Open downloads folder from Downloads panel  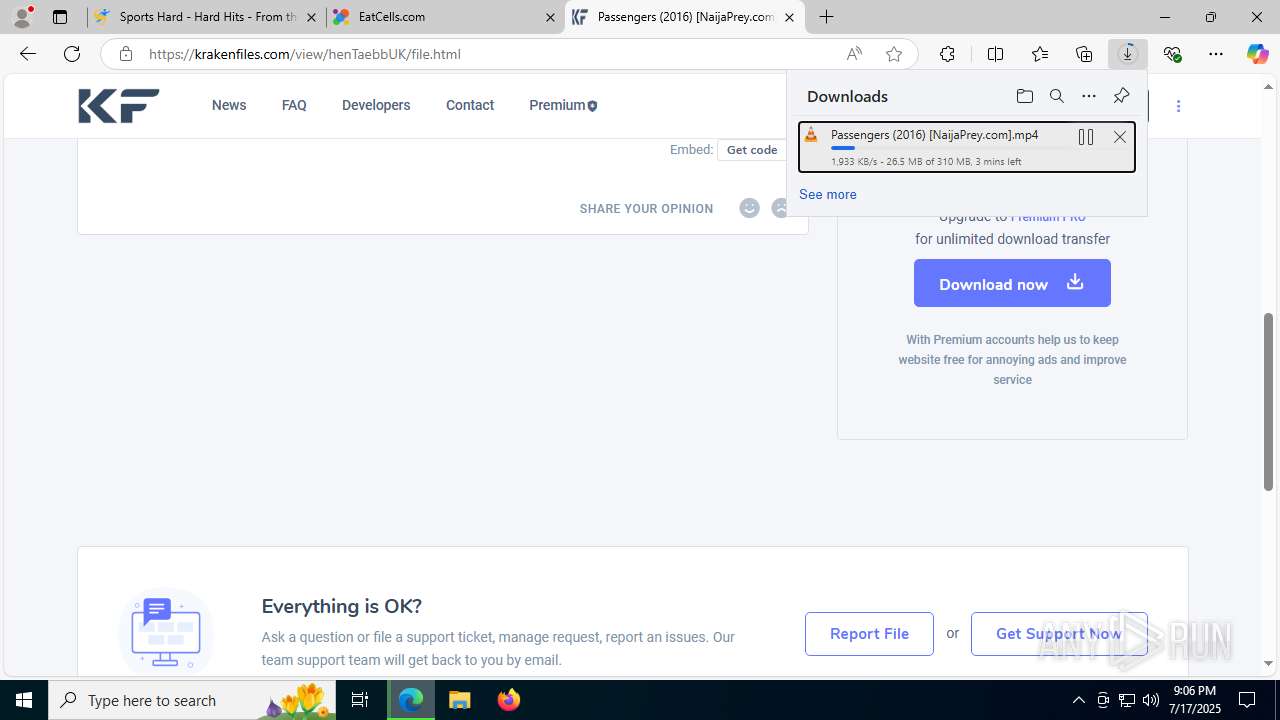pyautogui.click(x=1024, y=96)
